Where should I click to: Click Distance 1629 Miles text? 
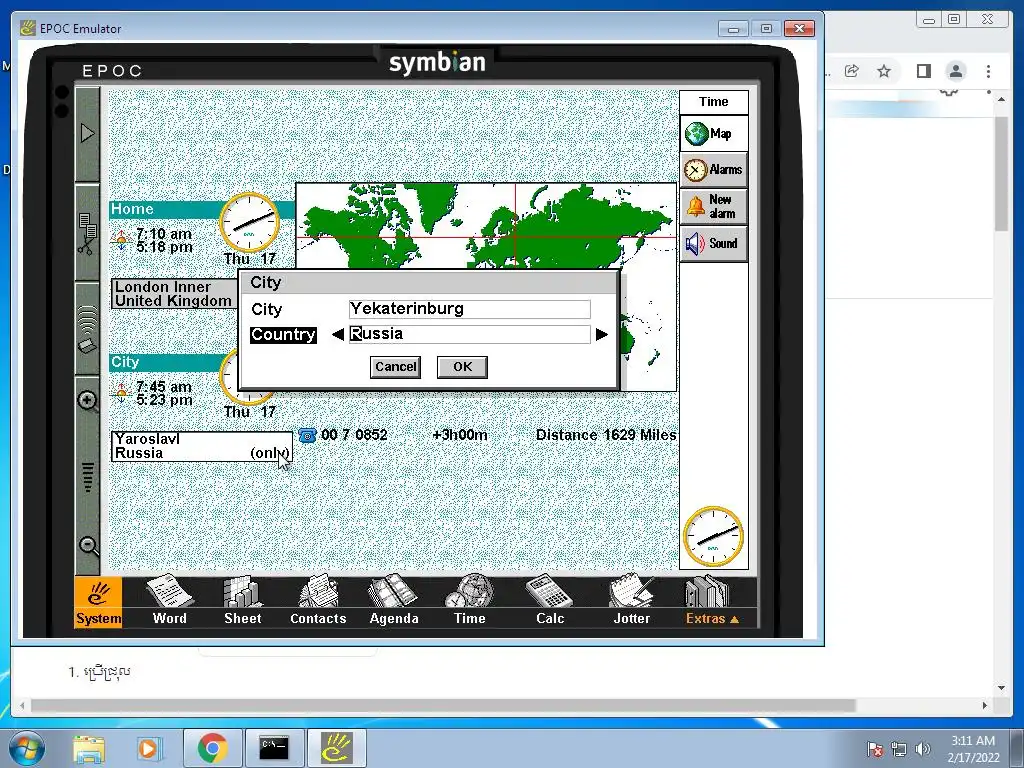606,435
